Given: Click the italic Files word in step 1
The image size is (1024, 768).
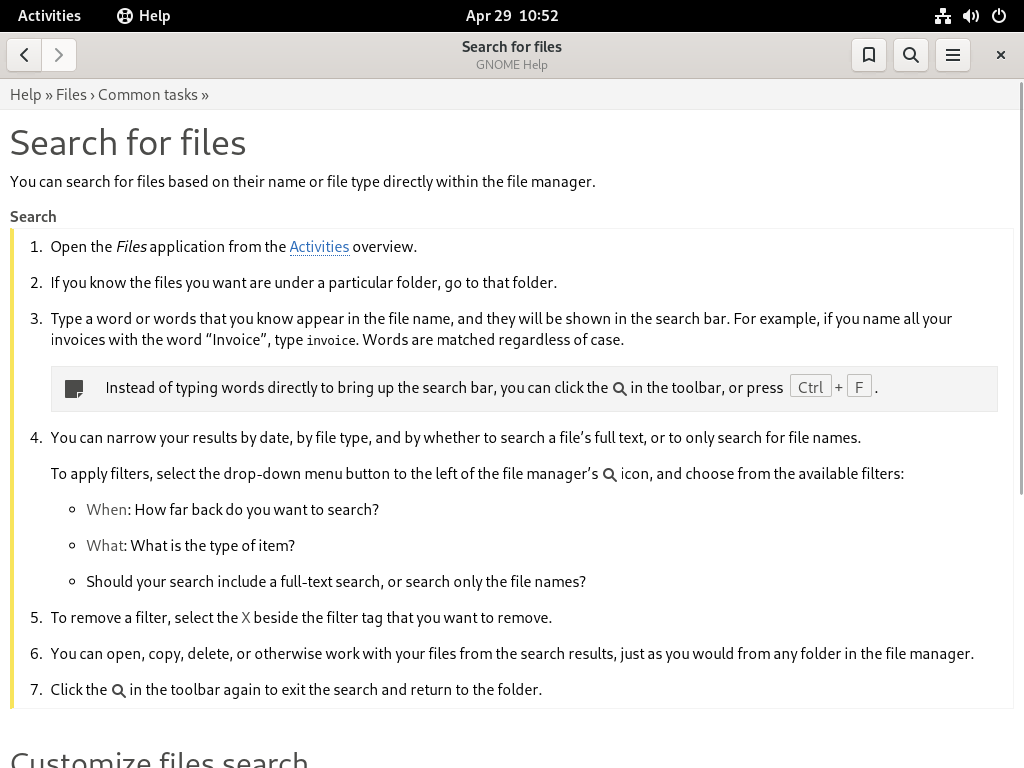Looking at the screenshot, I should (x=131, y=247).
